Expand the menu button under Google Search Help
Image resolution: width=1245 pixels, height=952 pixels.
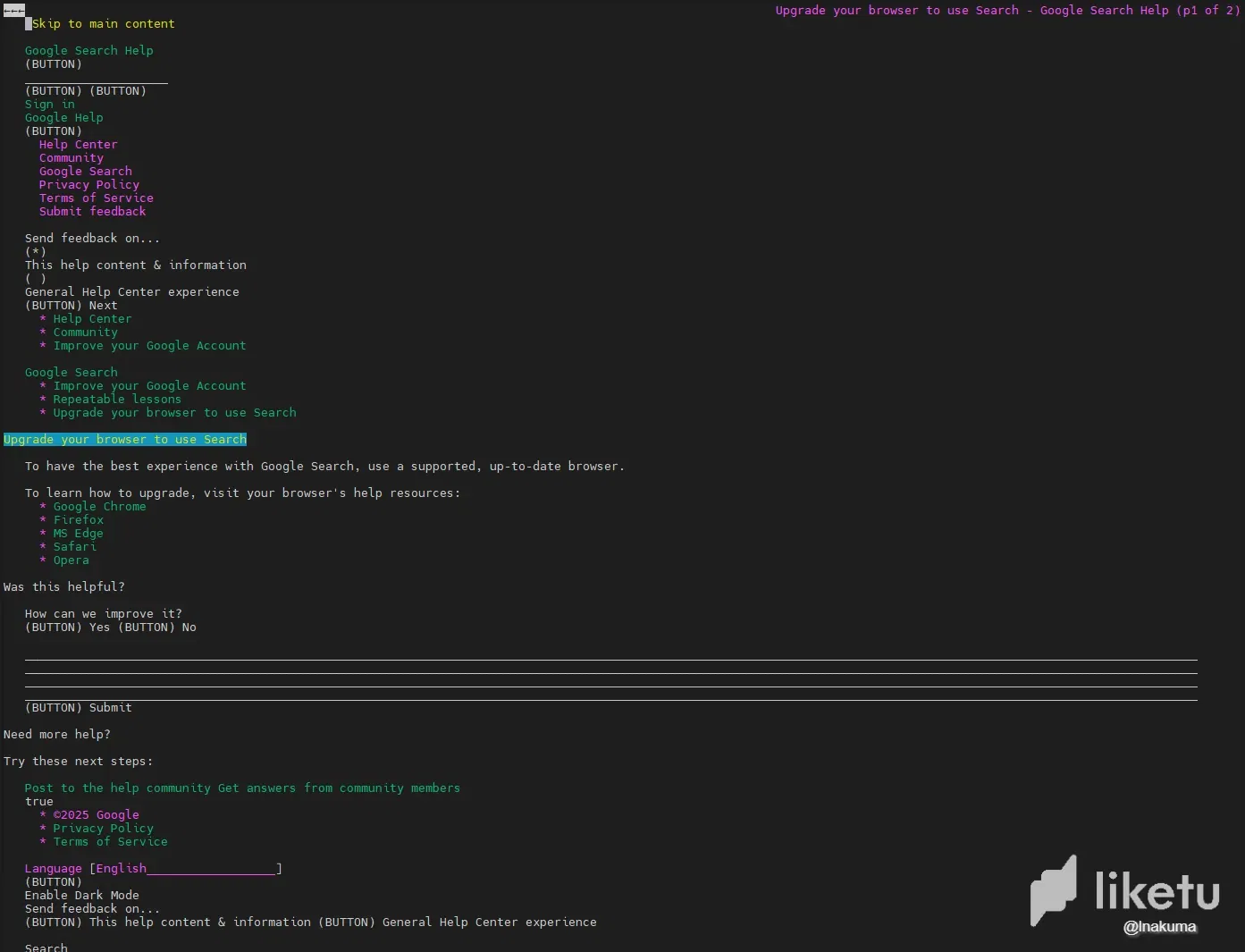53,63
